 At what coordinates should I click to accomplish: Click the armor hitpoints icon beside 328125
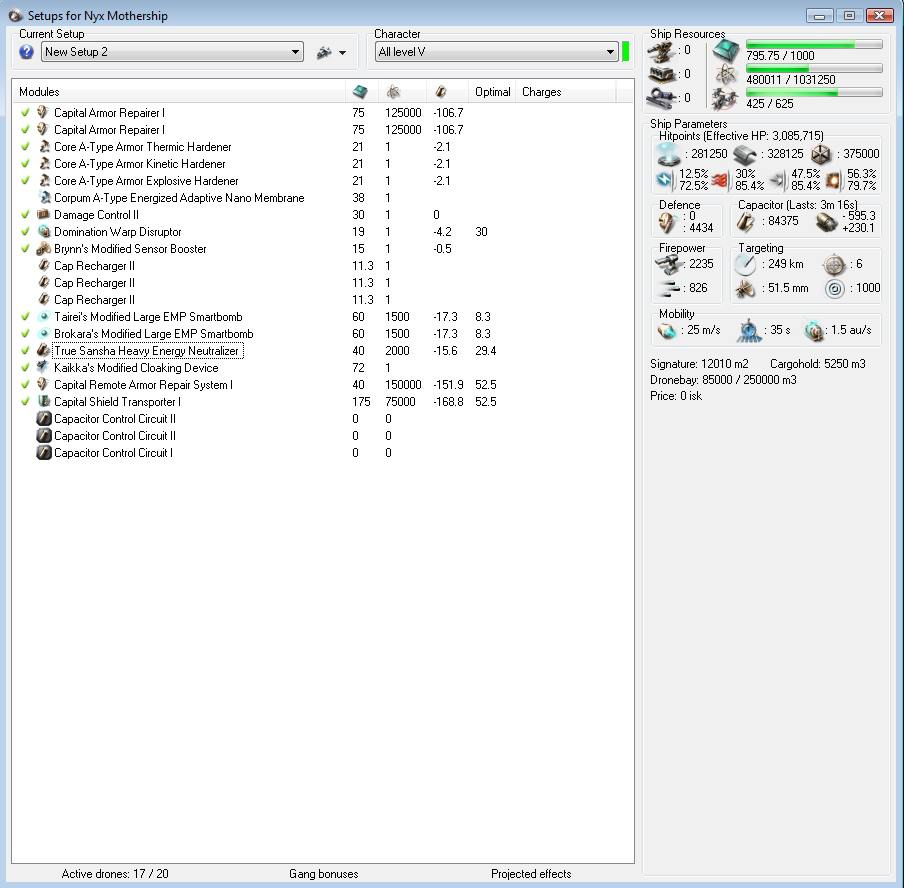tap(745, 154)
